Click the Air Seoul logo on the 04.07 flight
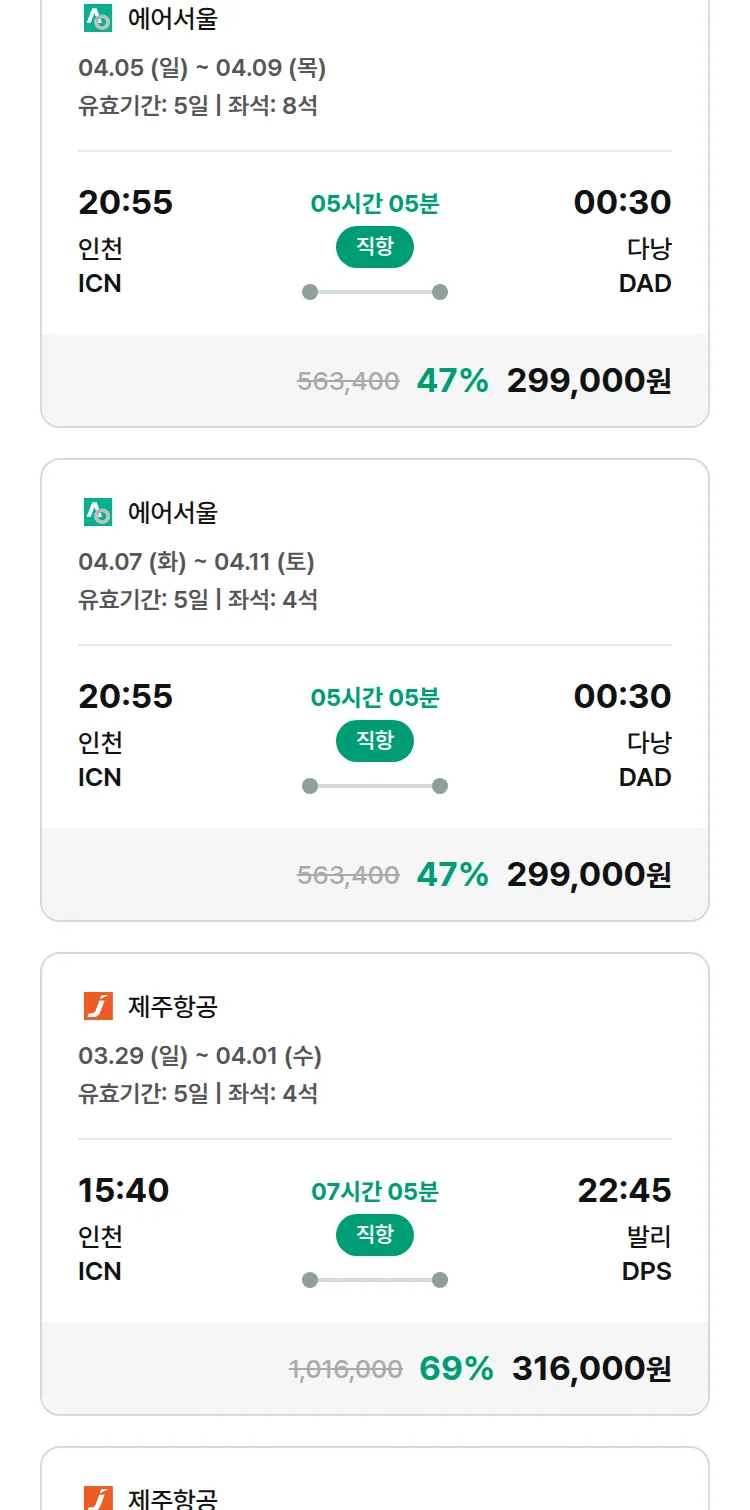The height and width of the screenshot is (1510, 750). tap(98, 513)
